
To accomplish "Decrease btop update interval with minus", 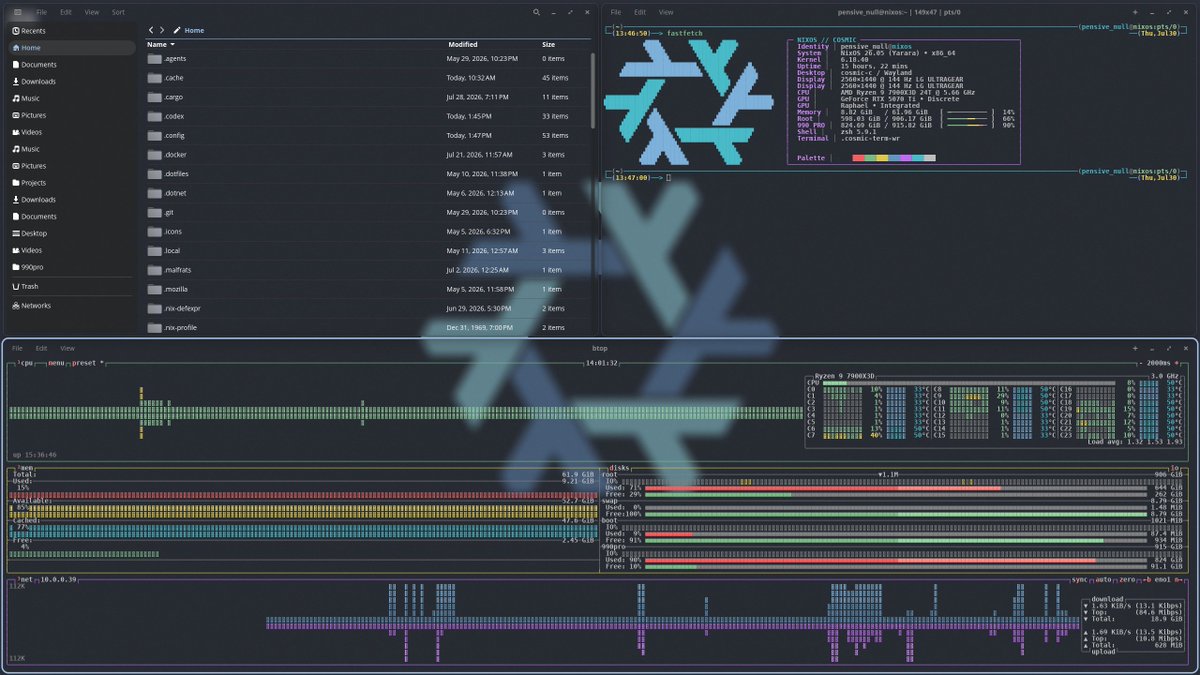I will 1142,363.
